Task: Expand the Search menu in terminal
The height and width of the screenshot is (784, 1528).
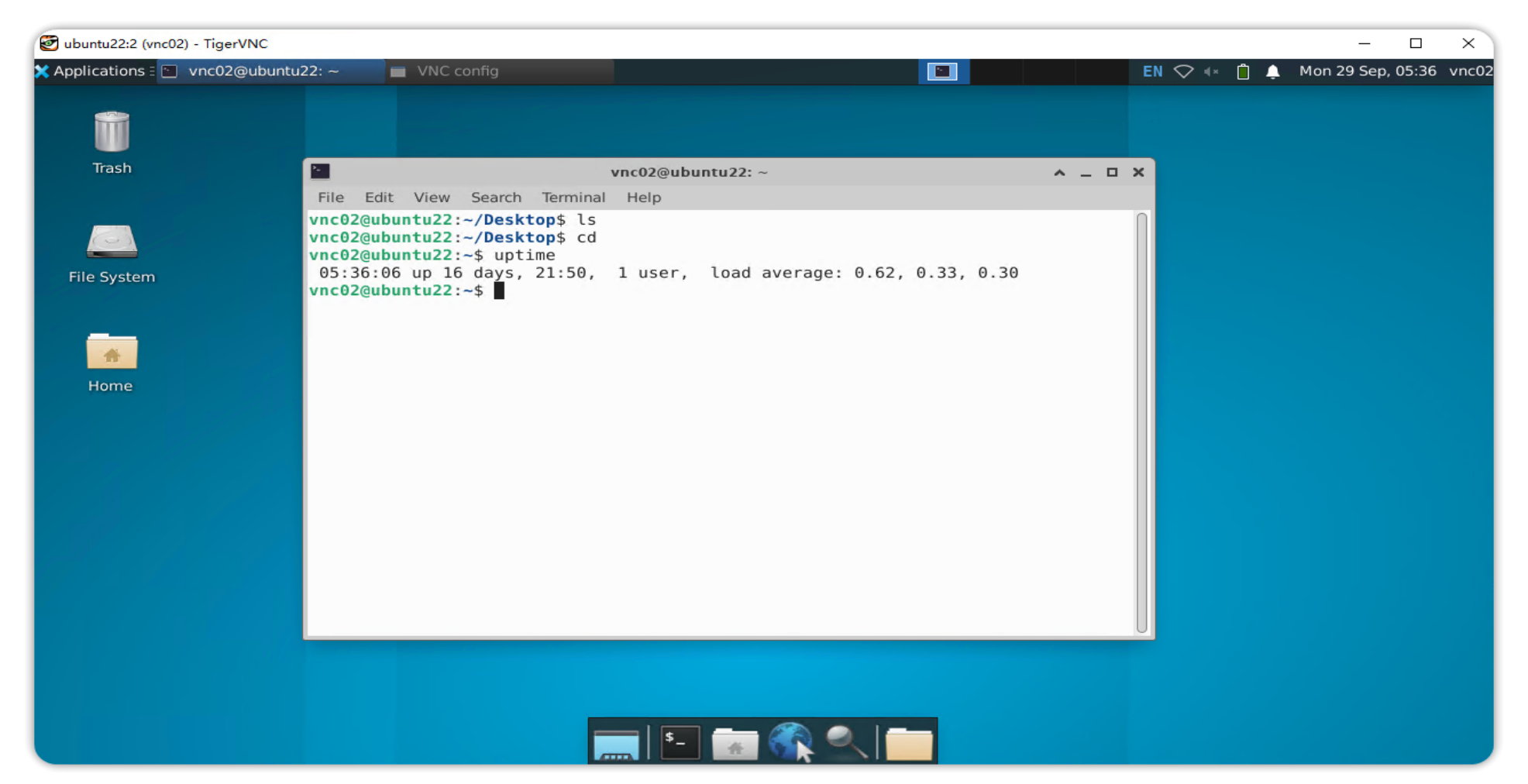Action: [x=496, y=198]
